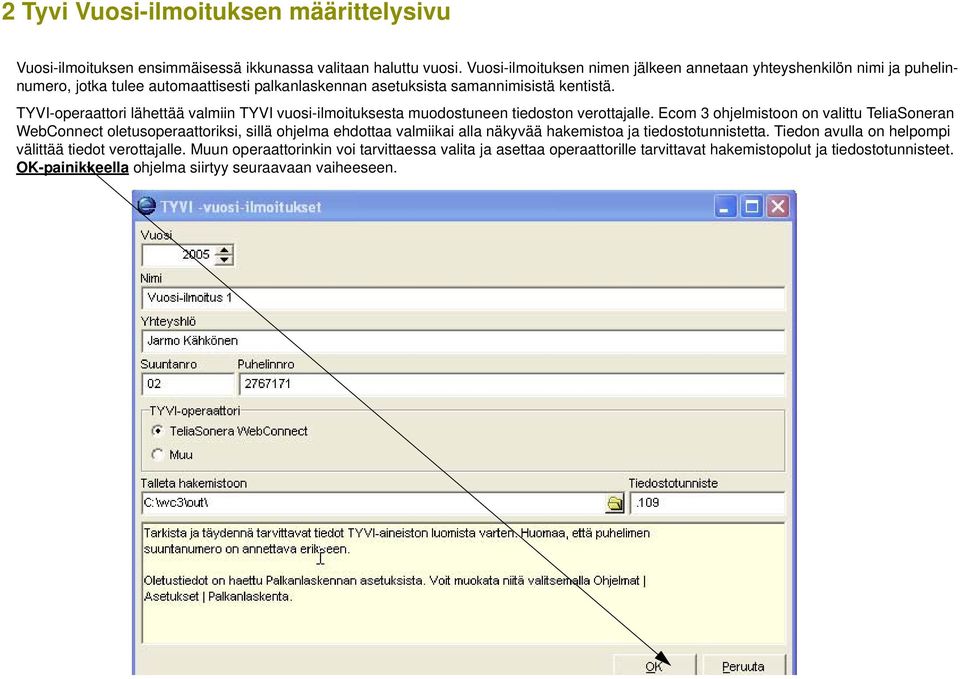The image size is (960, 679).
Task: Close the TYVI vuosi-ilmoitukset window
Action: [x=778, y=207]
